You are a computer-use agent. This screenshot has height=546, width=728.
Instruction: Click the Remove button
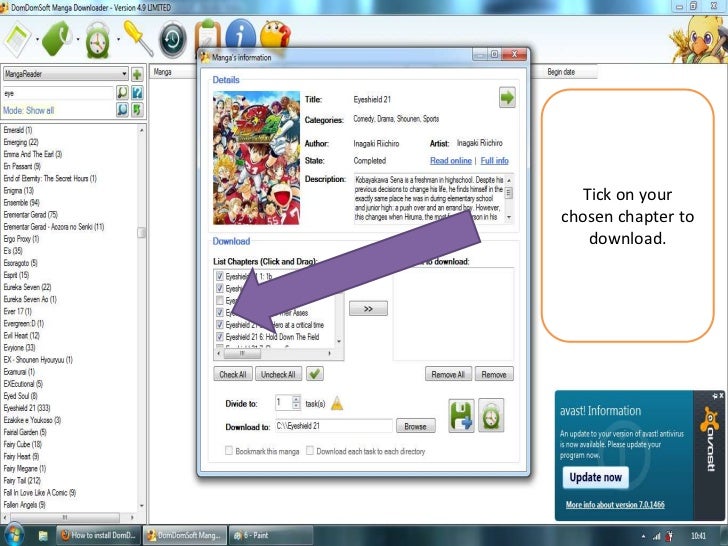tap(494, 374)
